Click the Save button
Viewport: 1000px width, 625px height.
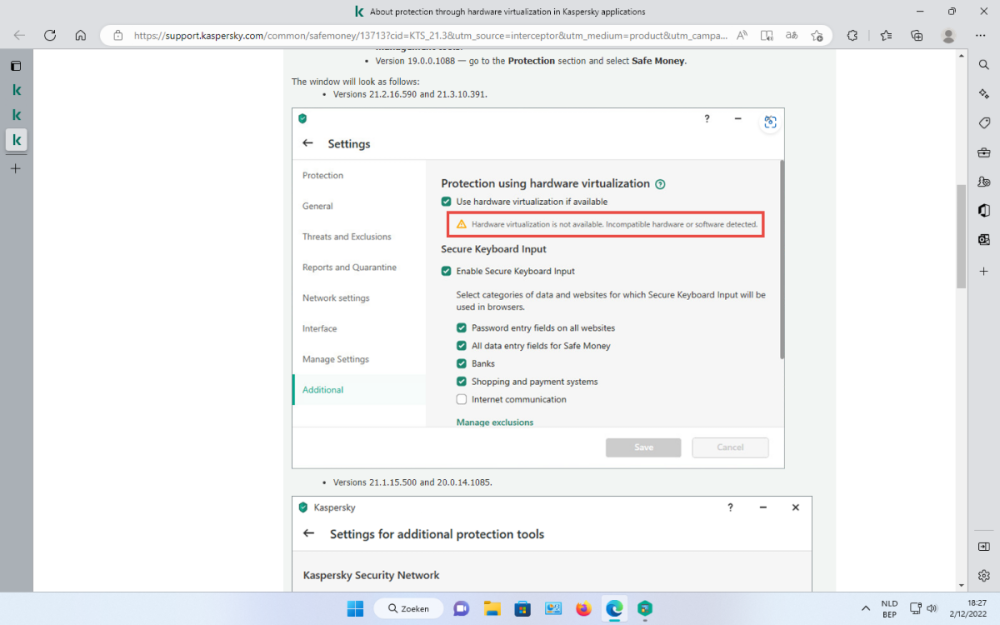[643, 447]
